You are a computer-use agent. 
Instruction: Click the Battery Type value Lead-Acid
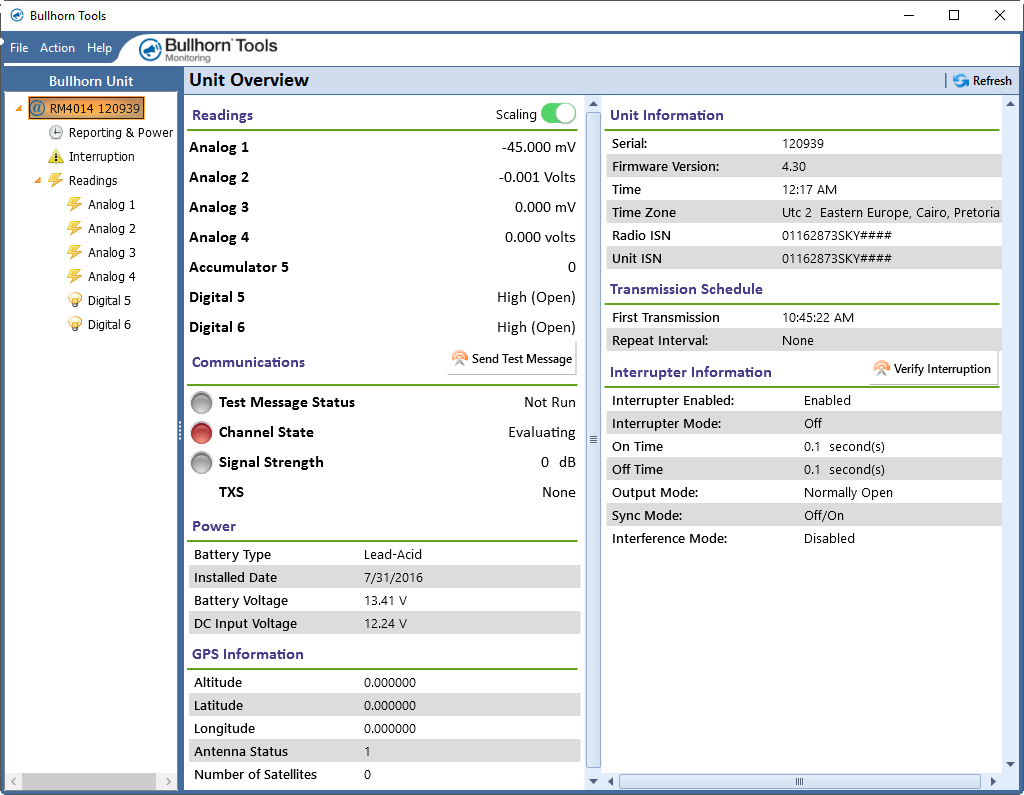392,555
